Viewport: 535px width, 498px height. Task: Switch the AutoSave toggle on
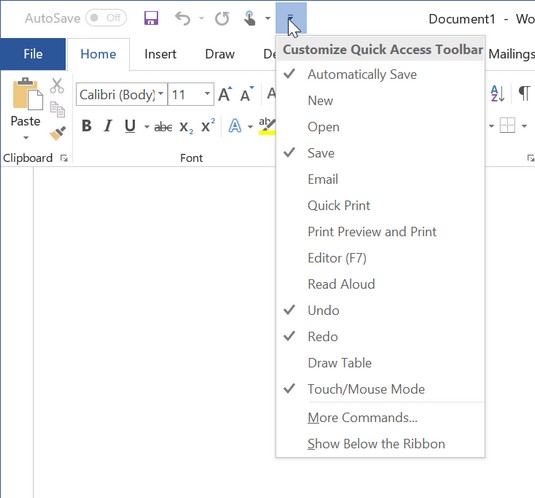tap(106, 18)
